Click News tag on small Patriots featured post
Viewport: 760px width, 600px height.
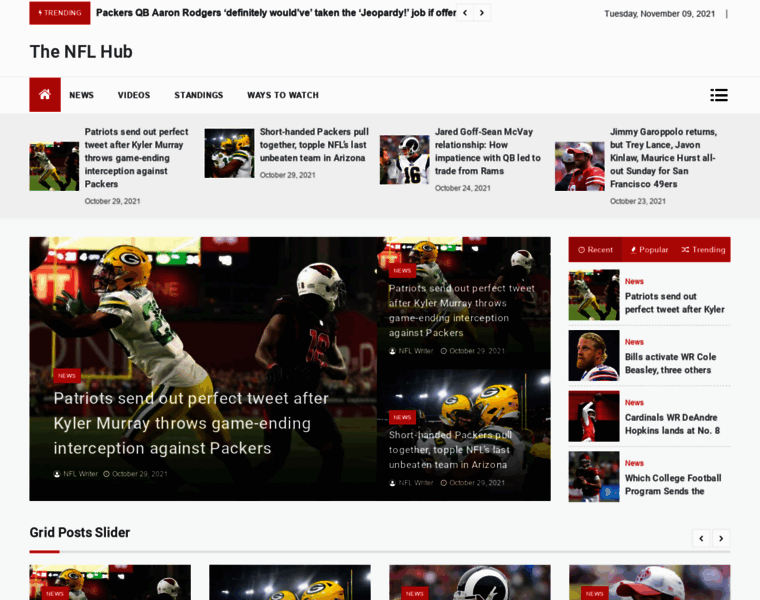(402, 271)
